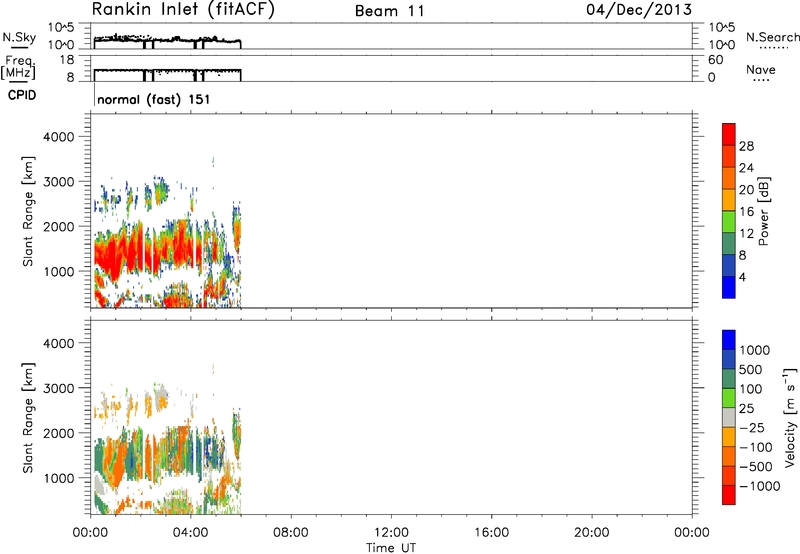This screenshot has width=800, height=554.
Task: Click the '16:00' time axis label
Action: tap(491, 533)
